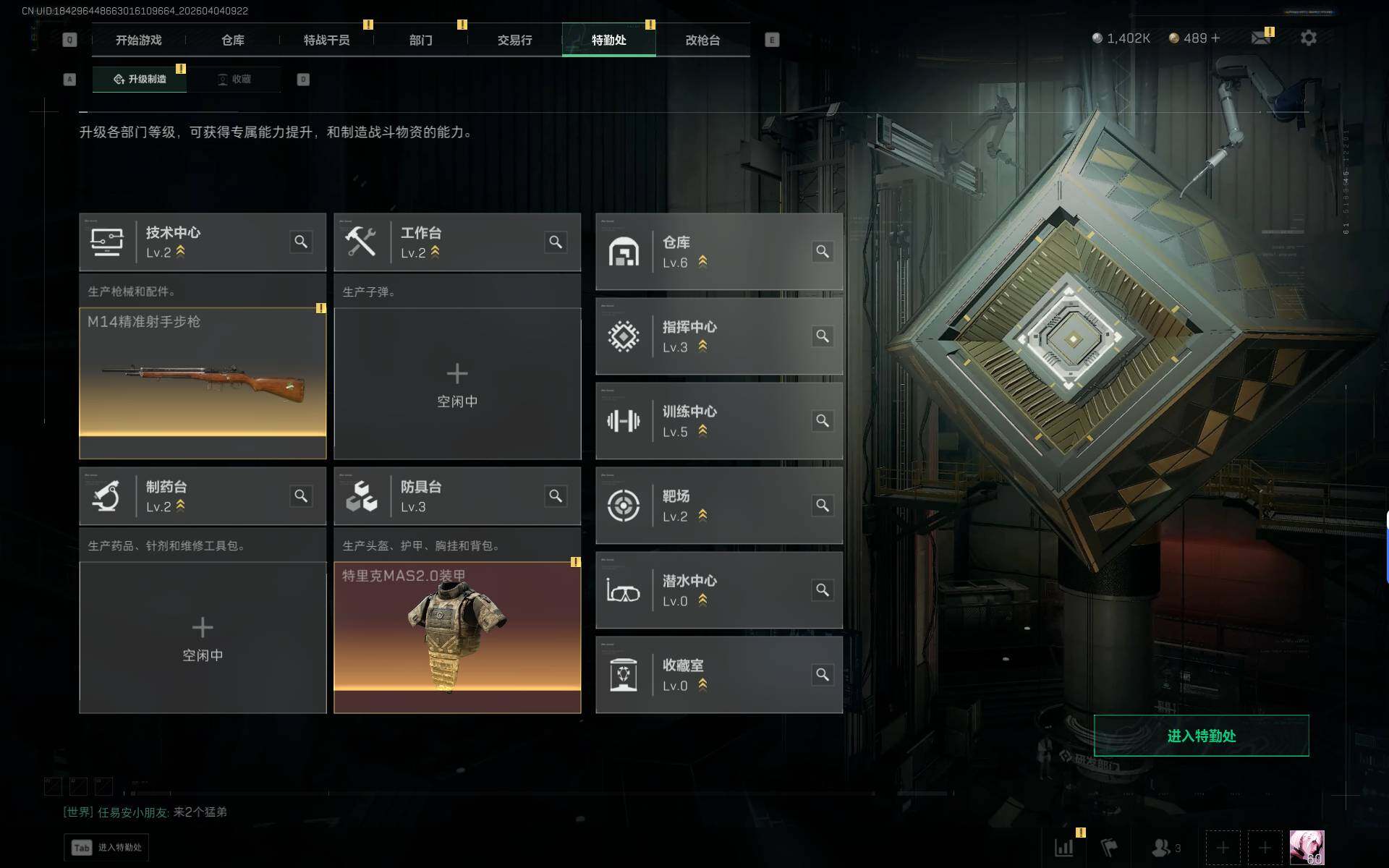Screen dimensions: 1389x868
Task: Switch to the 改枪台 tab
Action: 702,40
